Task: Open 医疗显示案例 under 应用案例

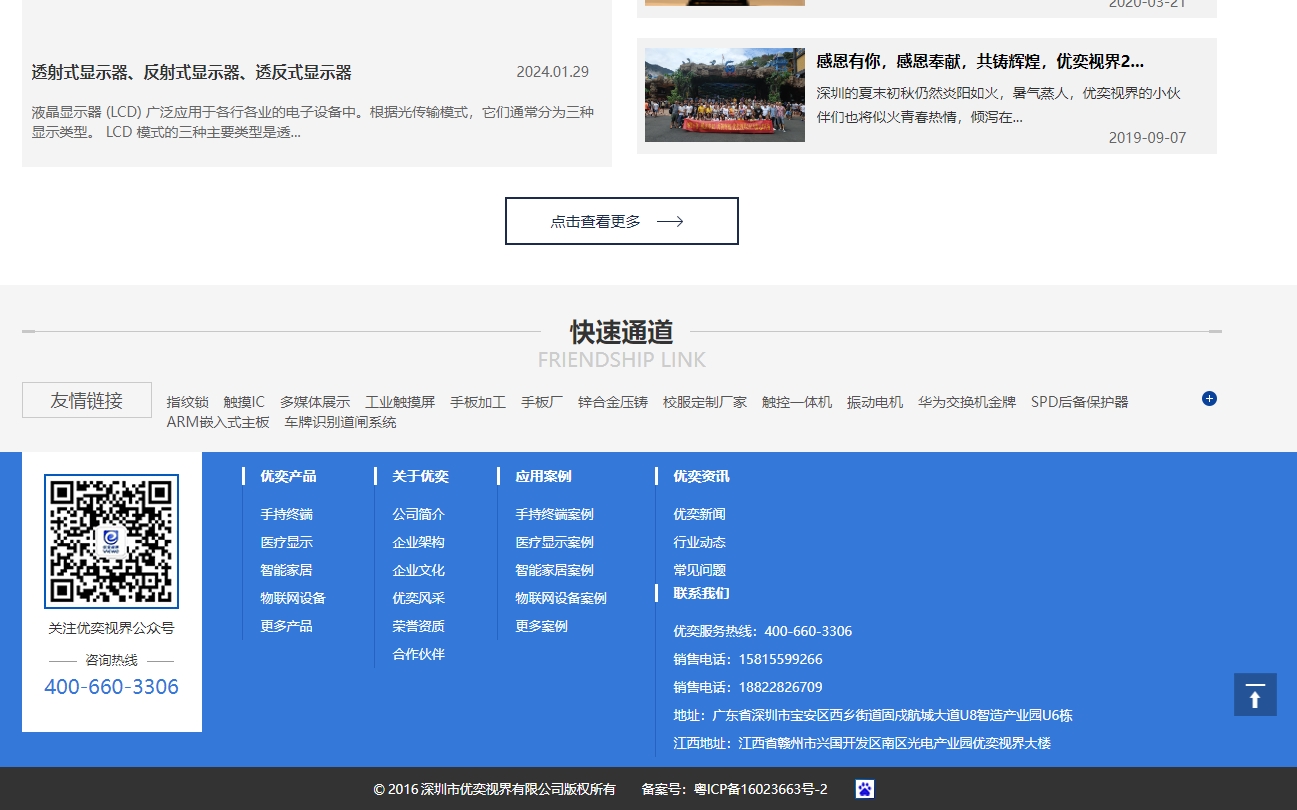Action: pos(554,542)
